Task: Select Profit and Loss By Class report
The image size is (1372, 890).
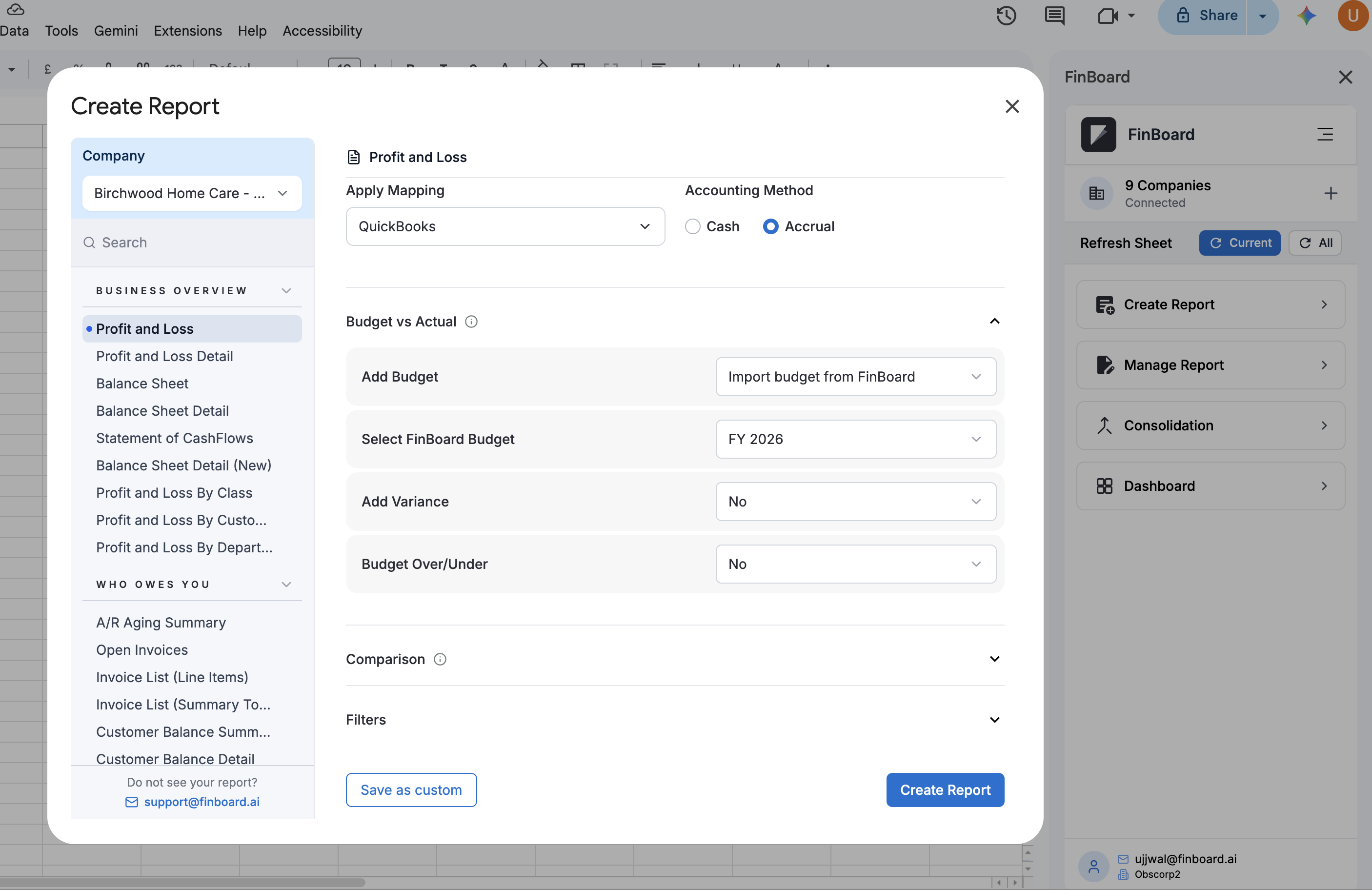Action: click(174, 493)
